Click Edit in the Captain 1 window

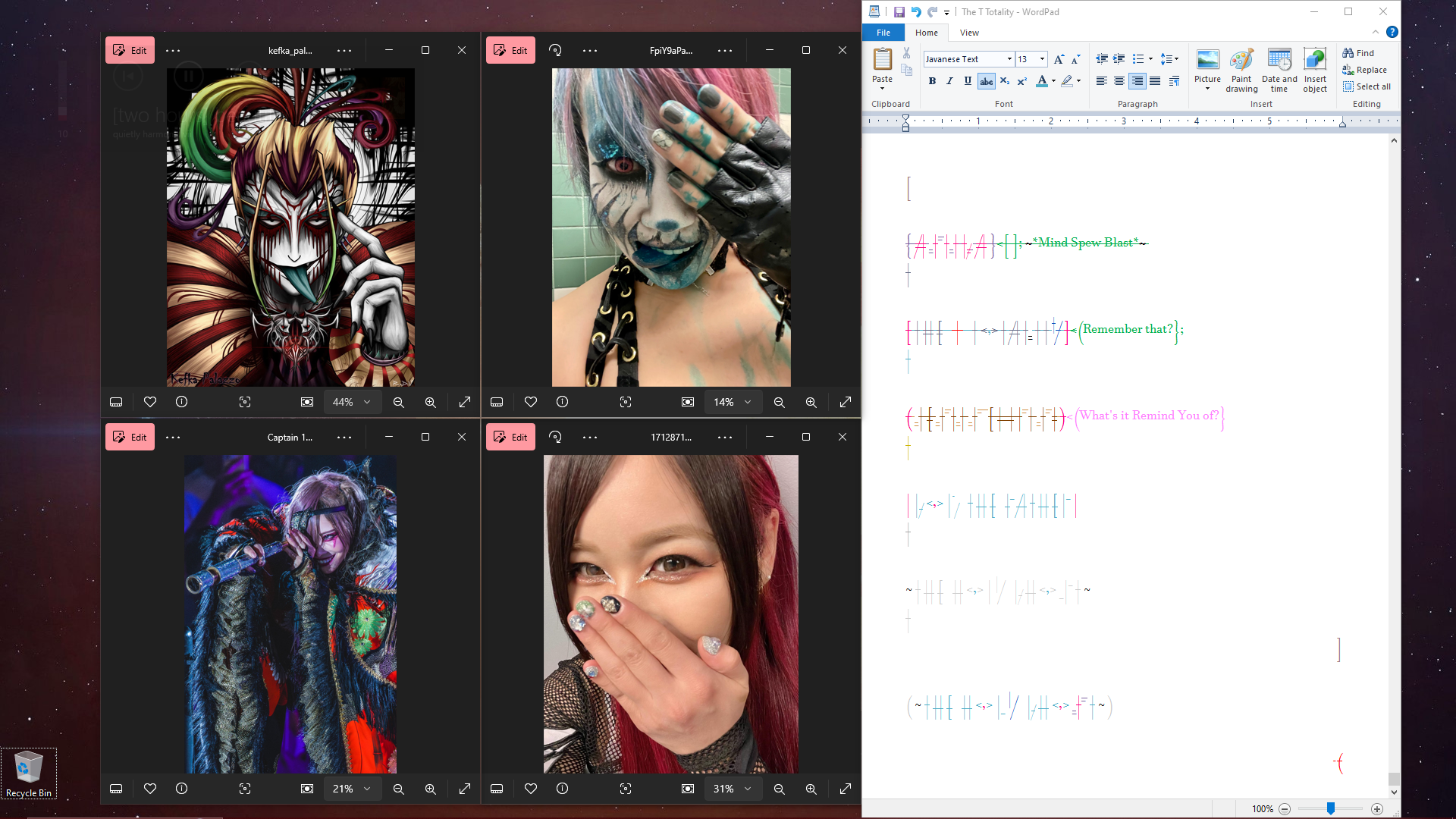130,437
